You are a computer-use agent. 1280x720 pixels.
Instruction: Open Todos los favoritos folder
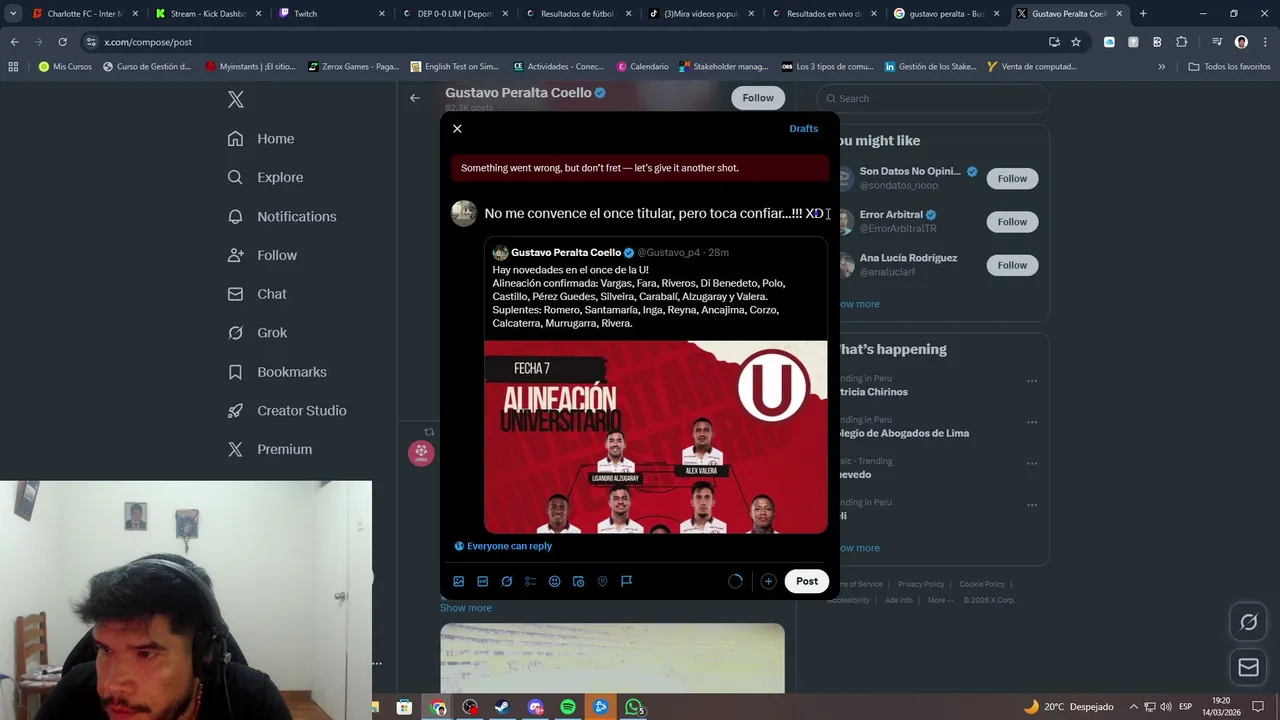pos(1229,67)
